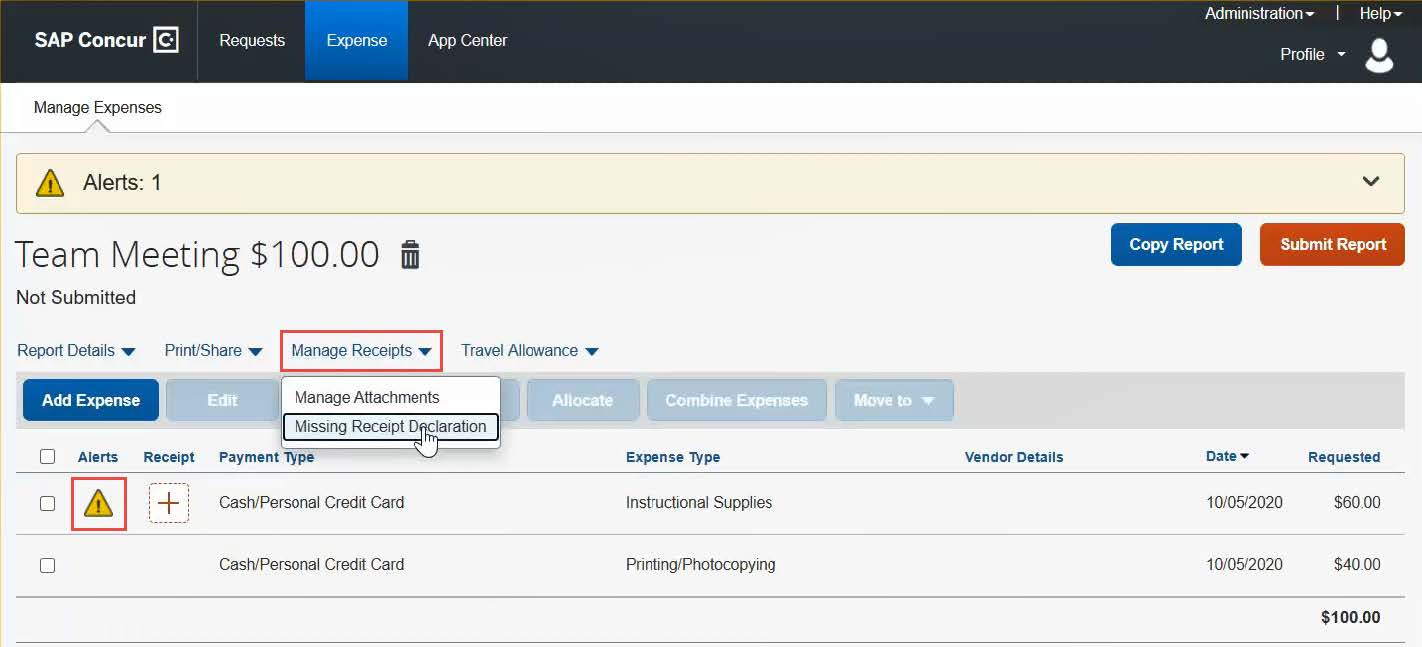1422x647 pixels.
Task: Select Missing Receipt Declaration menu item
Action: [390, 427]
